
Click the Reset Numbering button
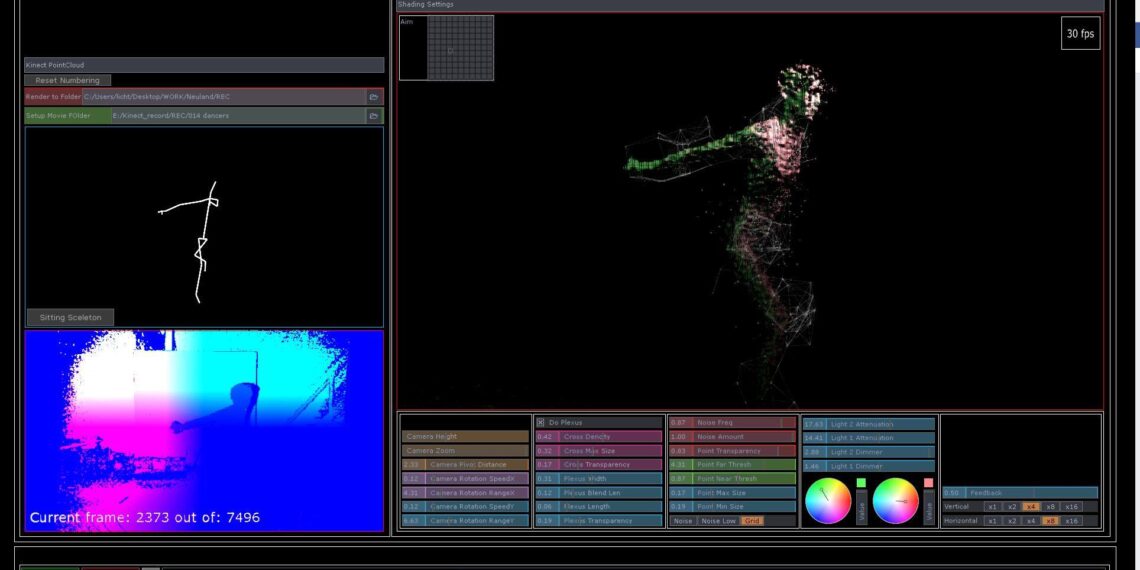[68, 80]
